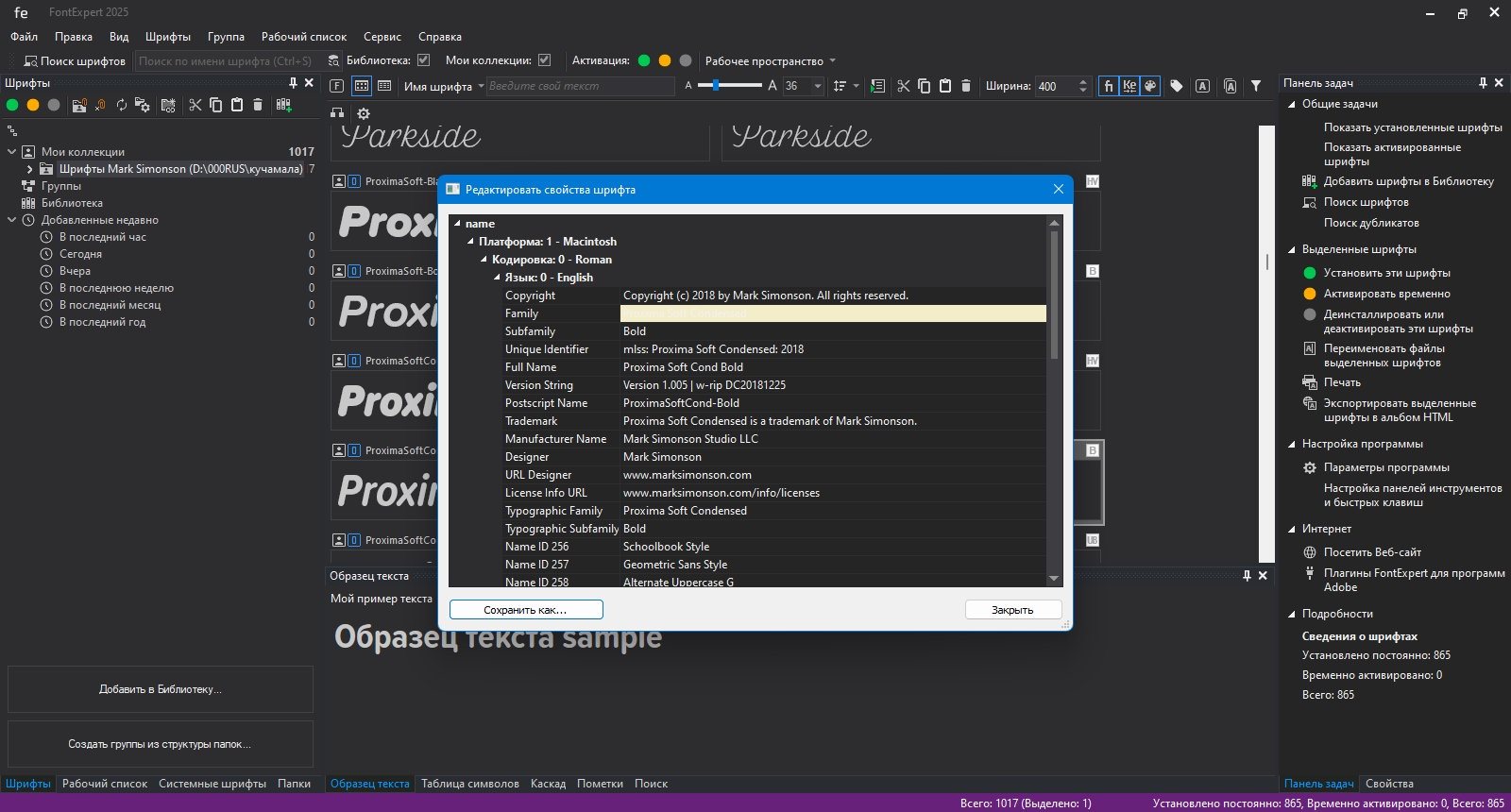Switch to the Рабочий список tab
Image resolution: width=1511 pixels, height=812 pixels.
click(x=105, y=784)
